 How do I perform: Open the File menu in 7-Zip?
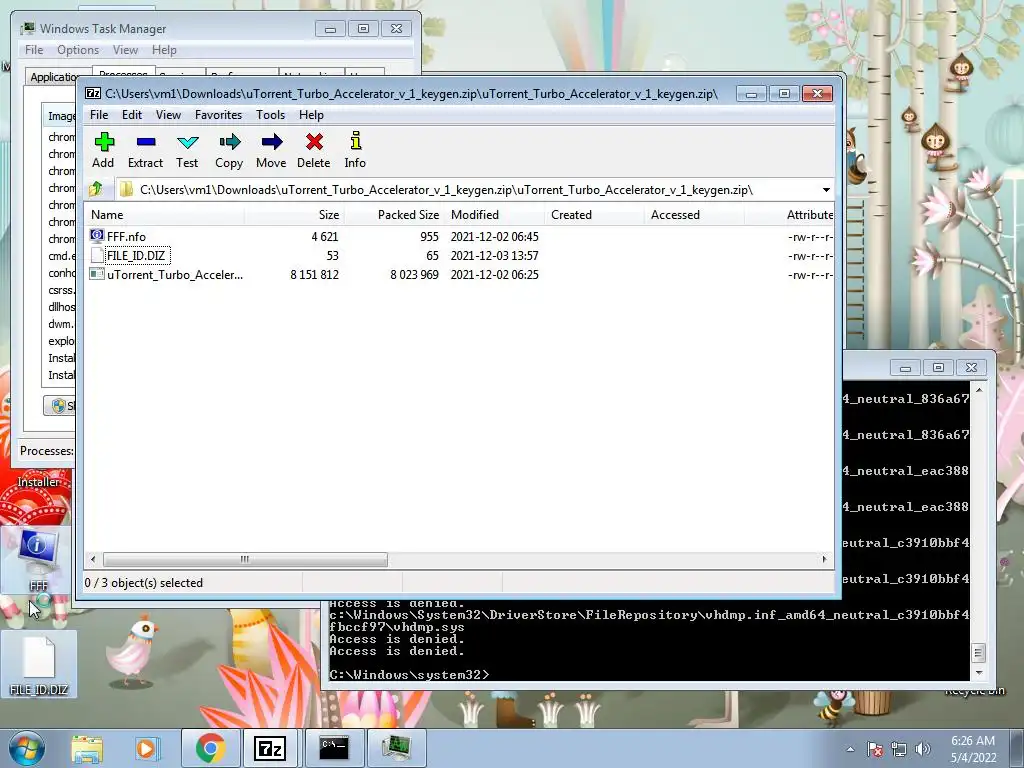pos(99,115)
